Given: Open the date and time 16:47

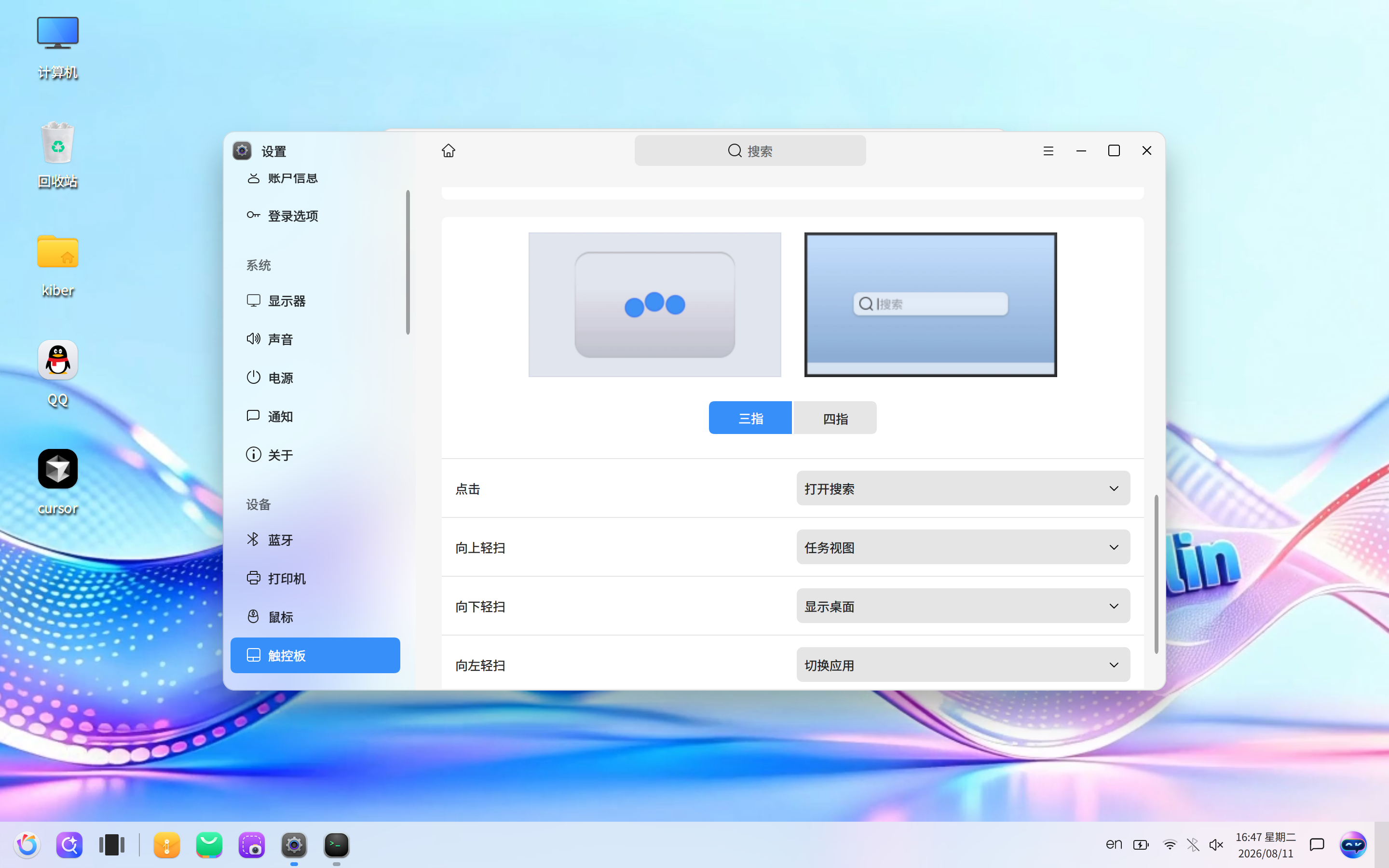Looking at the screenshot, I should 1266,845.
